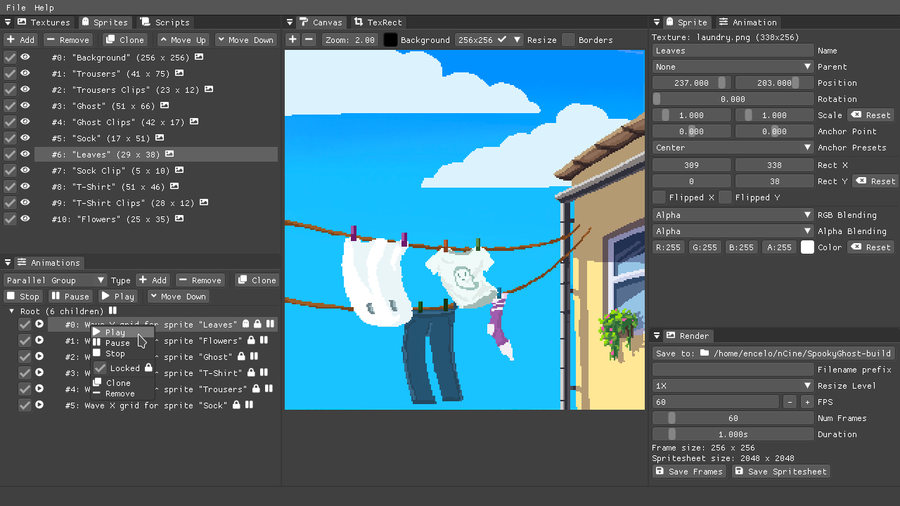Image resolution: width=900 pixels, height=506 pixels.
Task: Open the Resize Level dropdown showing 1X
Action: coord(733,386)
